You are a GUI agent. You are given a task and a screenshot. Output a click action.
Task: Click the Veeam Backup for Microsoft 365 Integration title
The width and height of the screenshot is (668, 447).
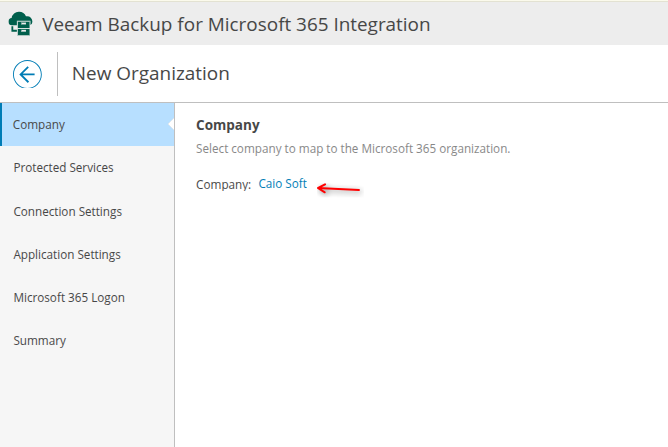coord(236,24)
